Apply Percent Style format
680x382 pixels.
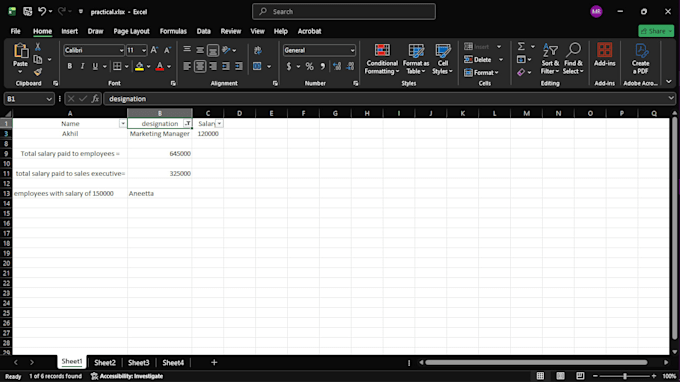pos(309,66)
